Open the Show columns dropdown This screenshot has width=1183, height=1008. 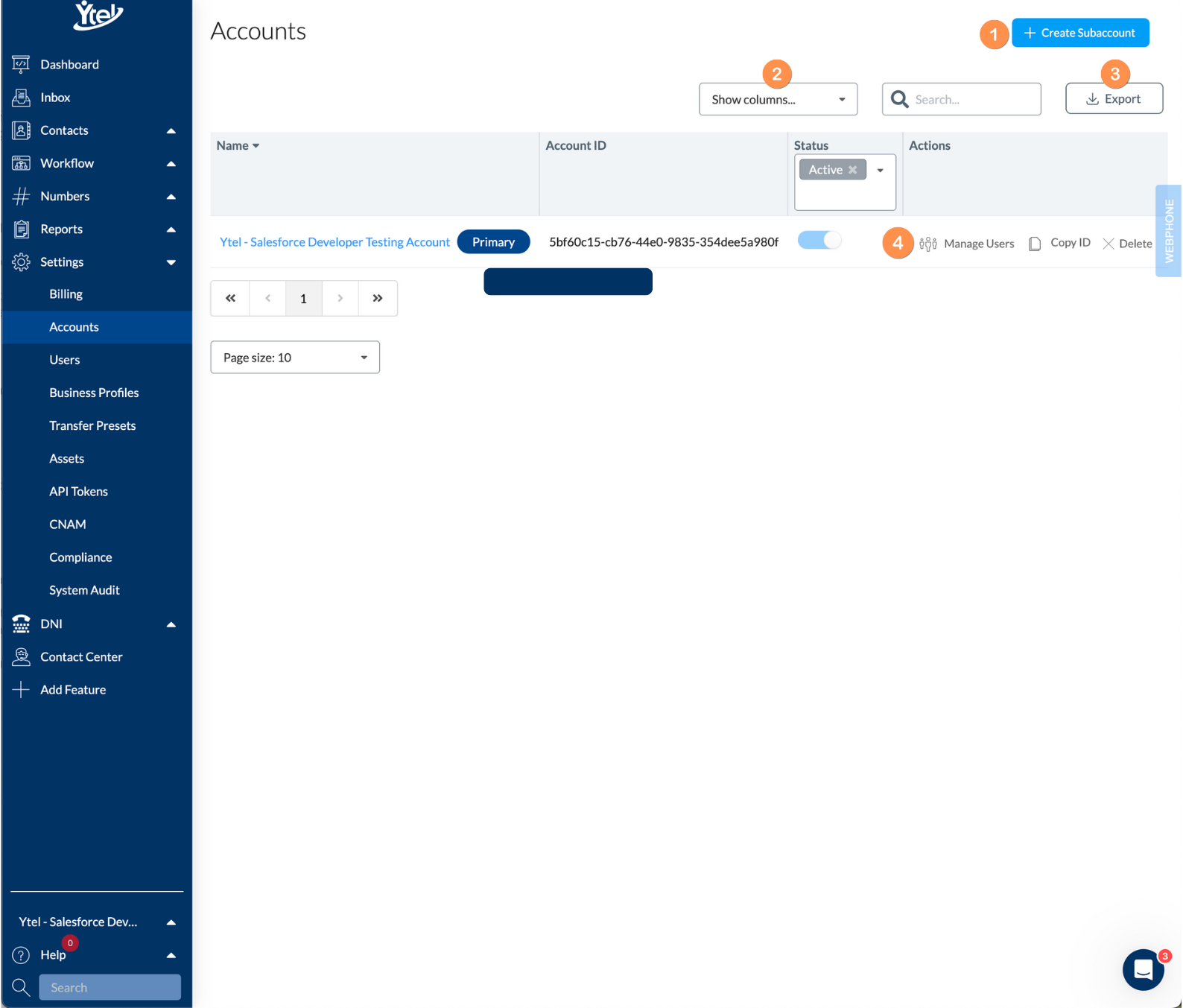click(778, 99)
